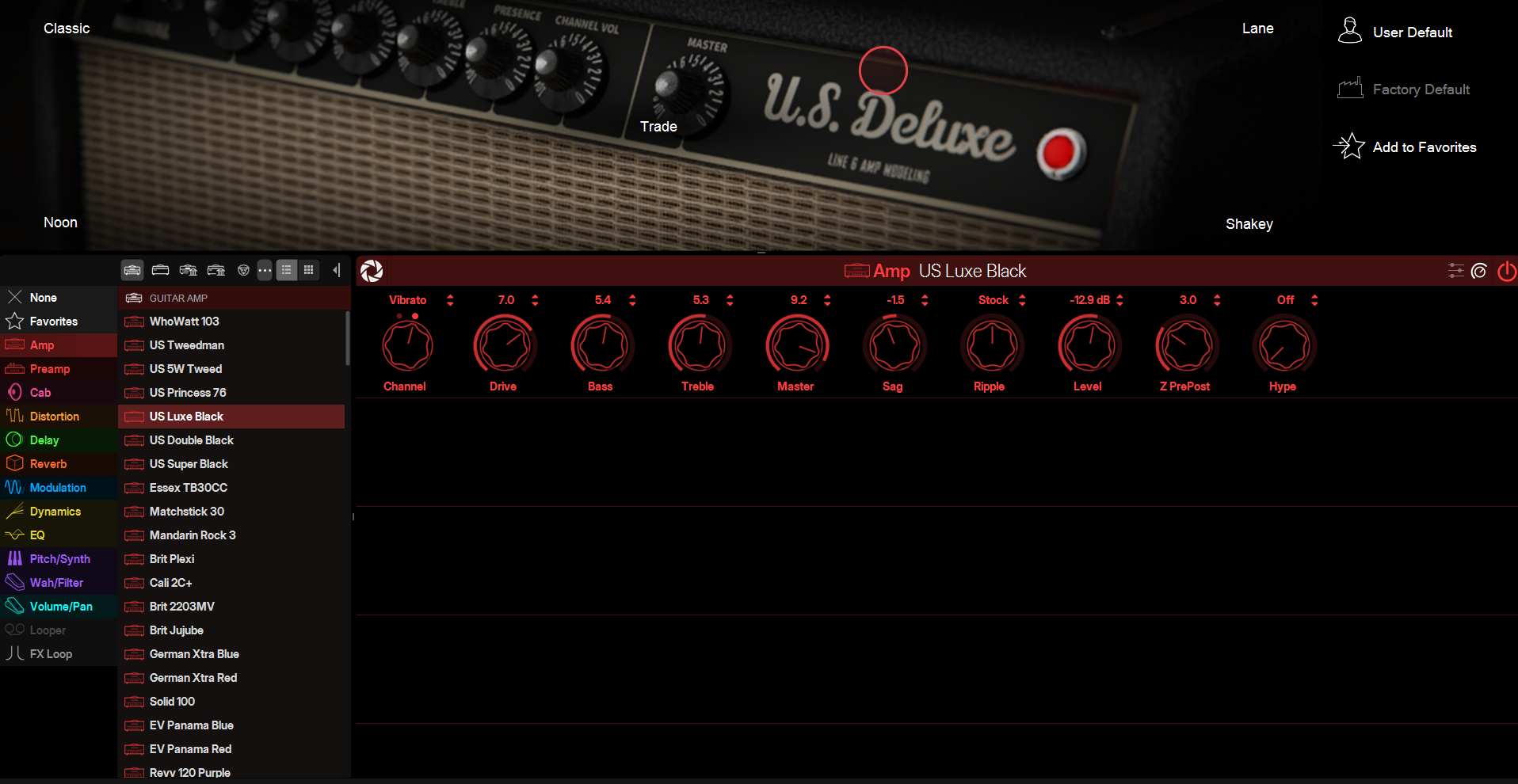Select the guitar pick shaped filter icon
The width and height of the screenshot is (1518, 784).
(x=243, y=270)
